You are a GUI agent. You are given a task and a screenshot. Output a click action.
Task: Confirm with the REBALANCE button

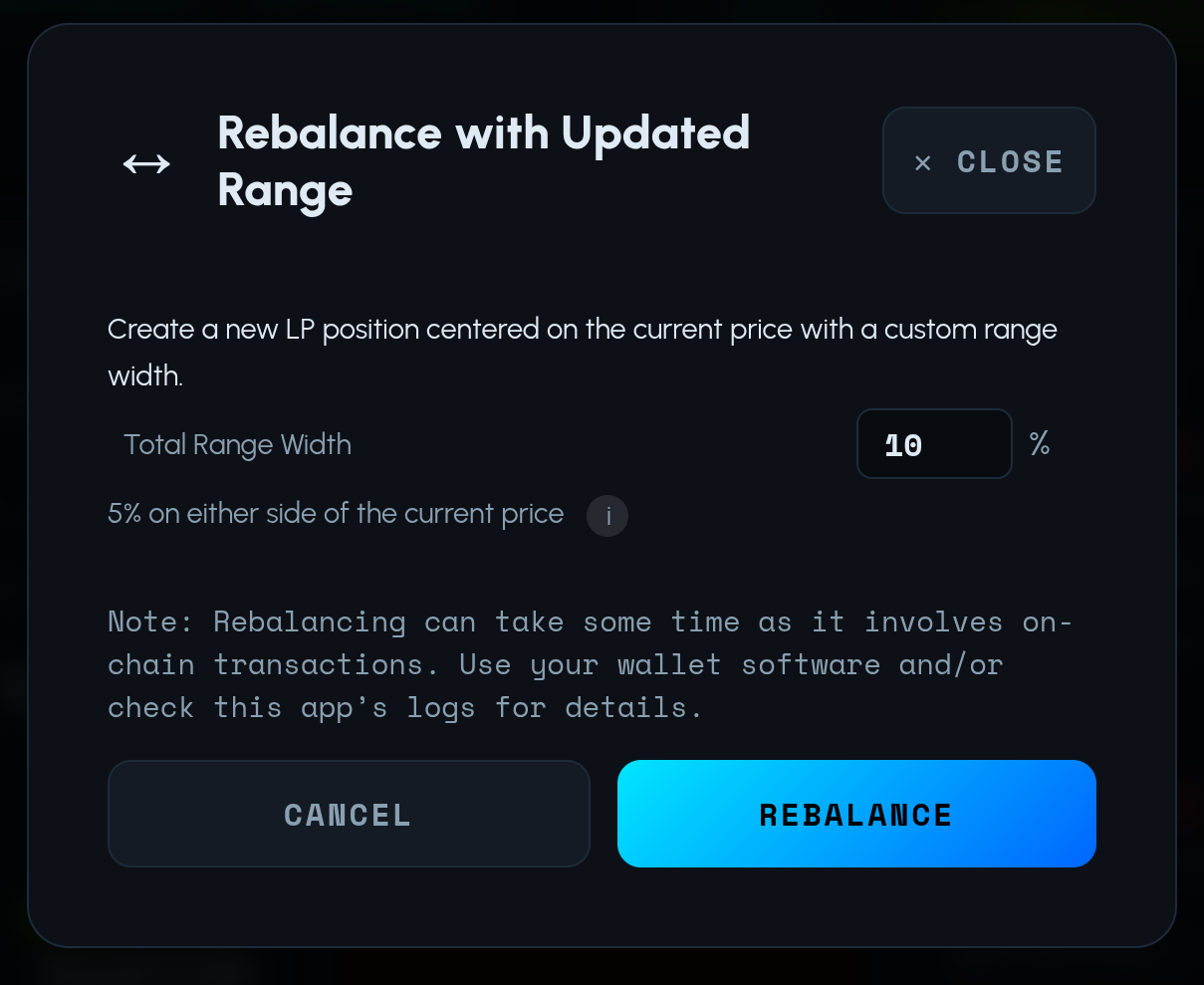coord(856,814)
